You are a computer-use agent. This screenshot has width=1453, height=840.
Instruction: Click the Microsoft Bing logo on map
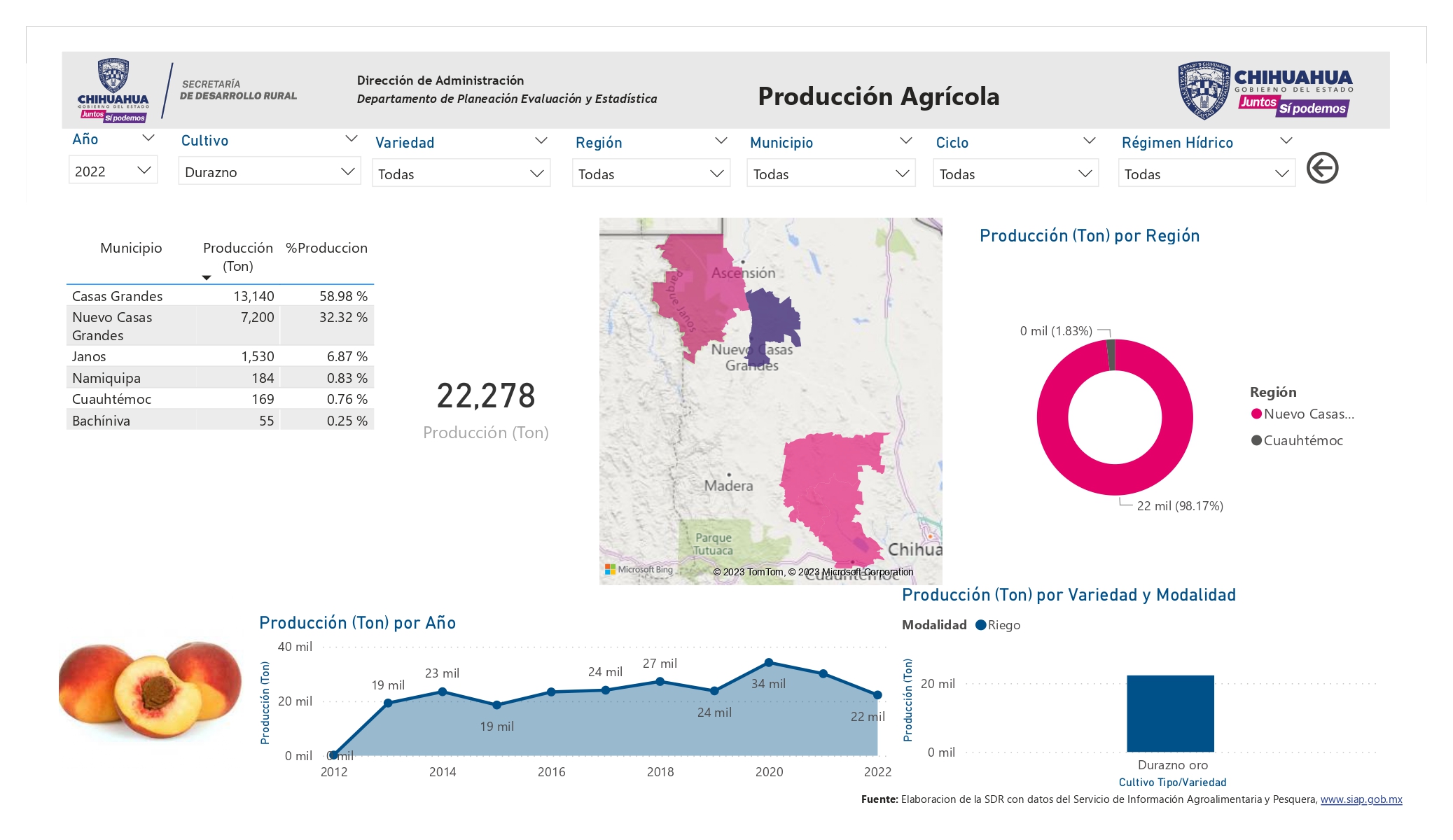click(x=639, y=570)
